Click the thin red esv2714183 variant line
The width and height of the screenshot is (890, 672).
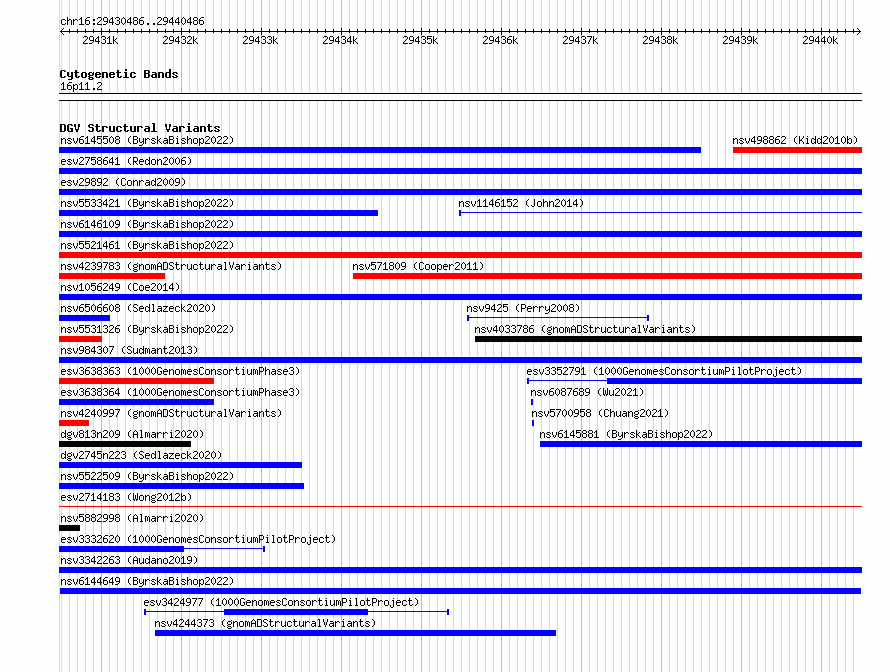460,506
